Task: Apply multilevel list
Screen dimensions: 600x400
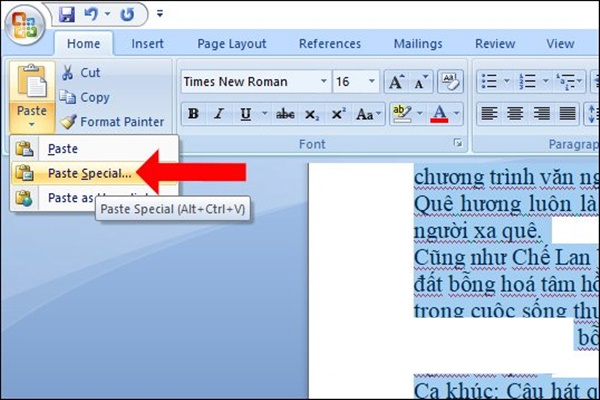Action: [x=565, y=81]
